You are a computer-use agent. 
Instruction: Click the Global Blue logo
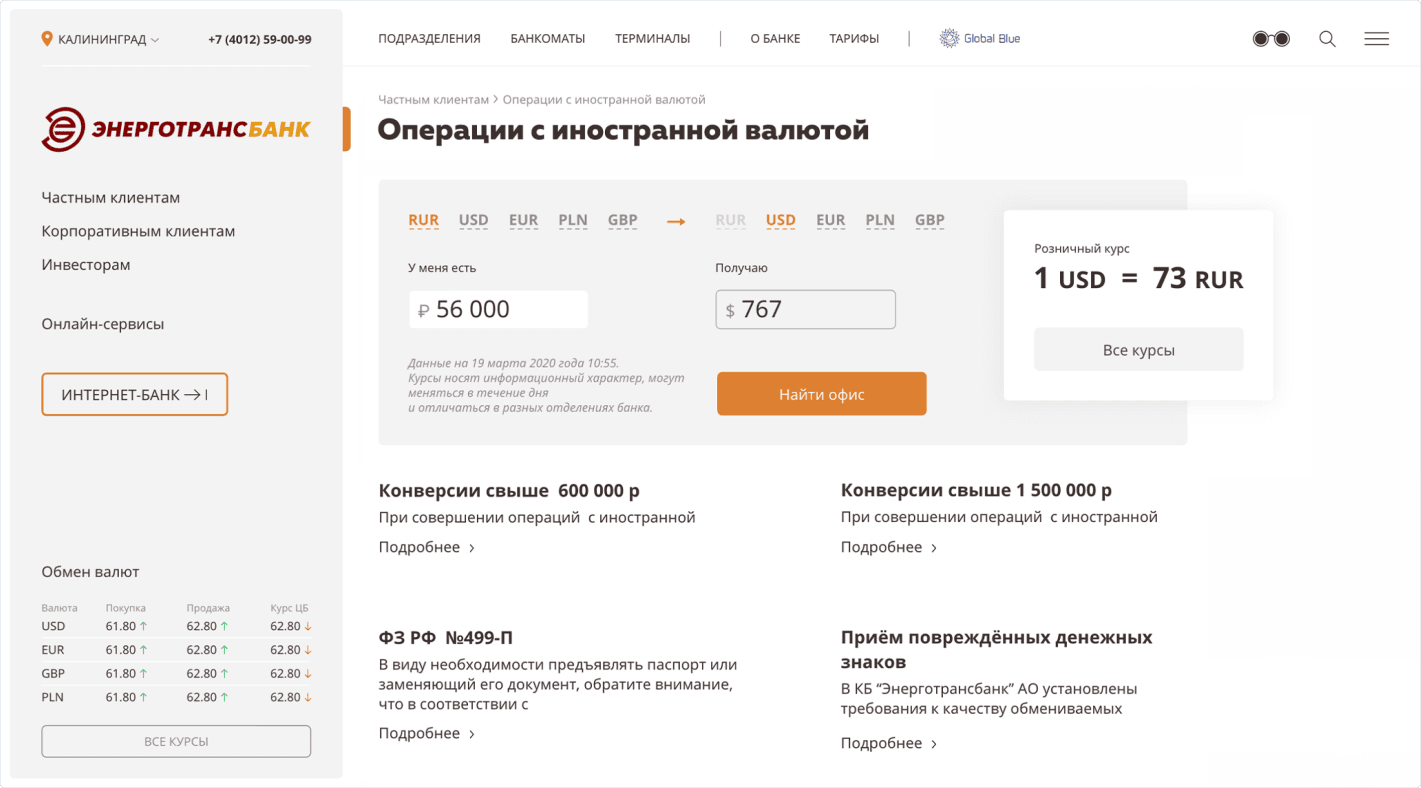(980, 39)
